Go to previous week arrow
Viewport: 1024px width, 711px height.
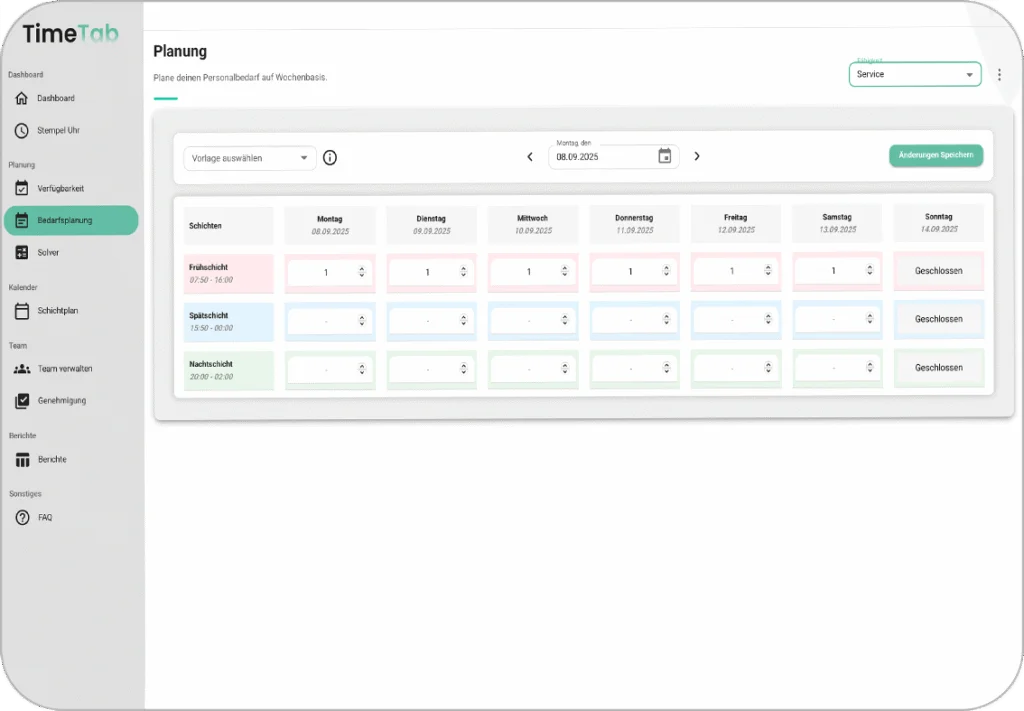pyautogui.click(x=530, y=157)
